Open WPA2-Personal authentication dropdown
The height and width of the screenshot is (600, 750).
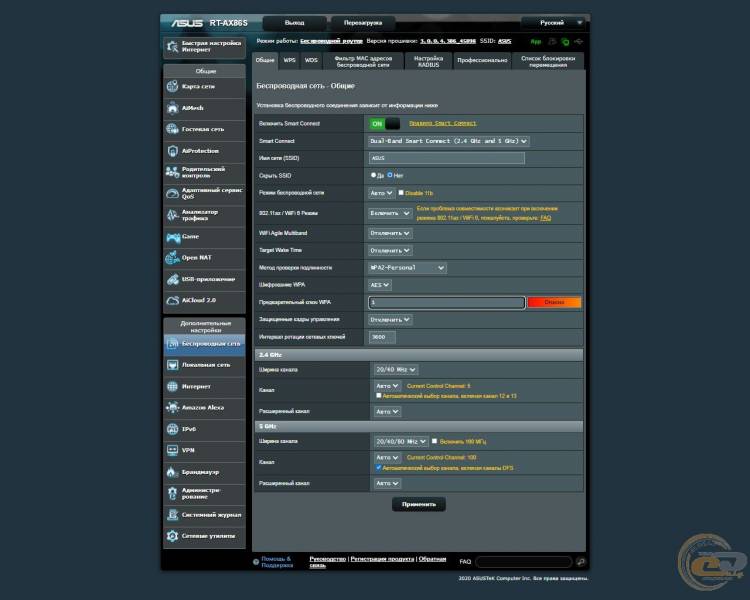click(408, 268)
